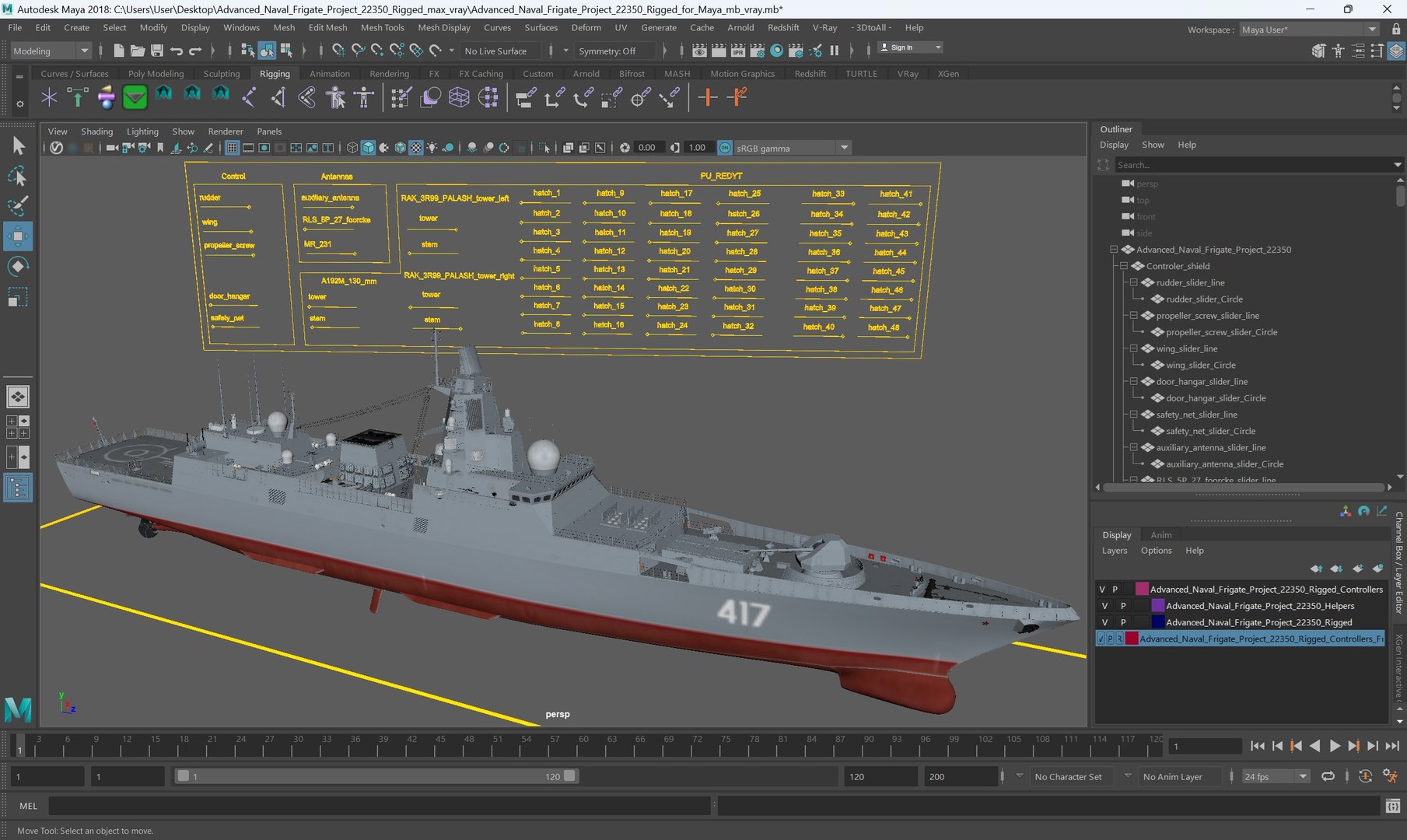Collapse the wing_slider_line node
This screenshot has width=1407, height=840.
point(1134,348)
